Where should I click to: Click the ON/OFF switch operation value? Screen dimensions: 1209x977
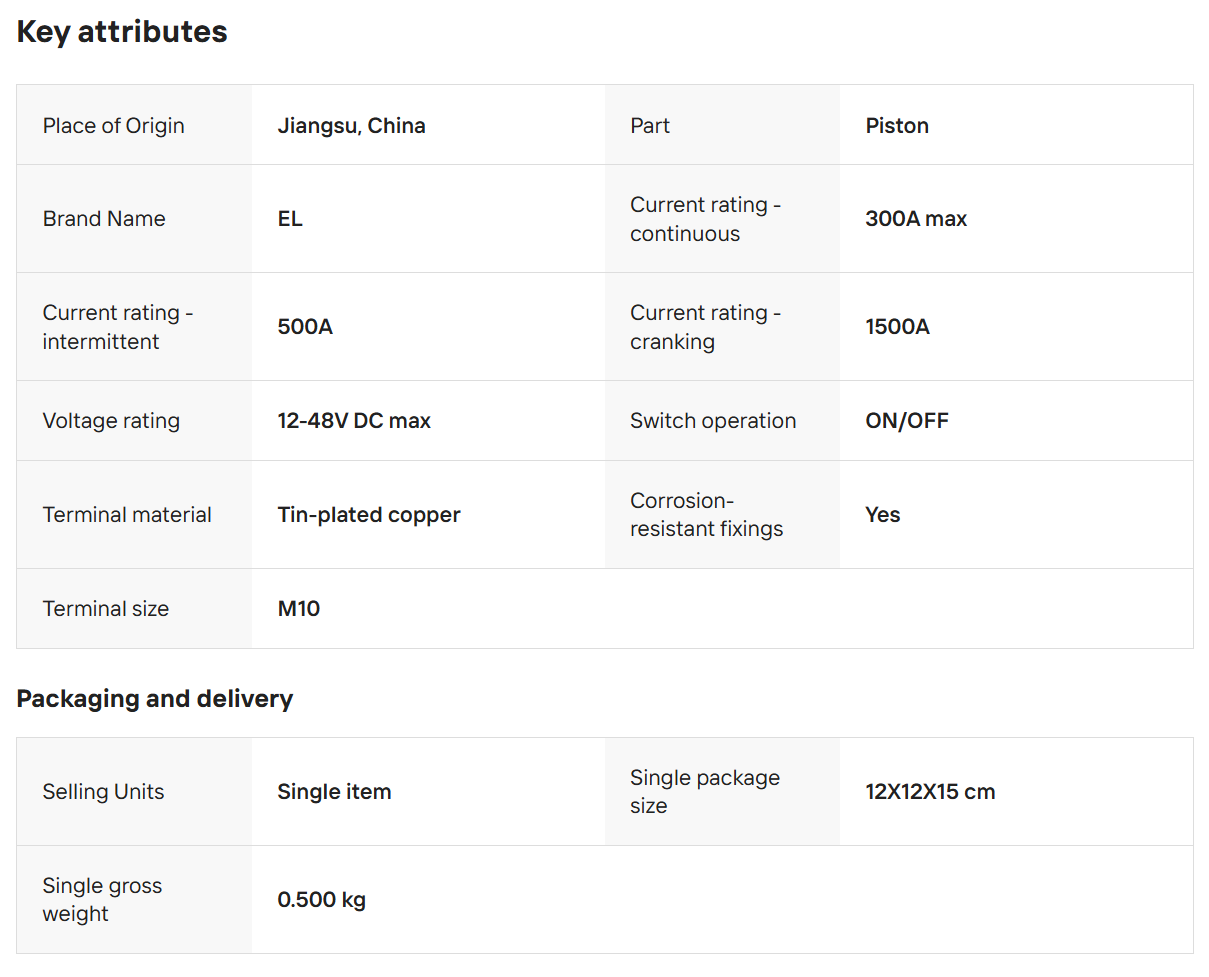906,421
